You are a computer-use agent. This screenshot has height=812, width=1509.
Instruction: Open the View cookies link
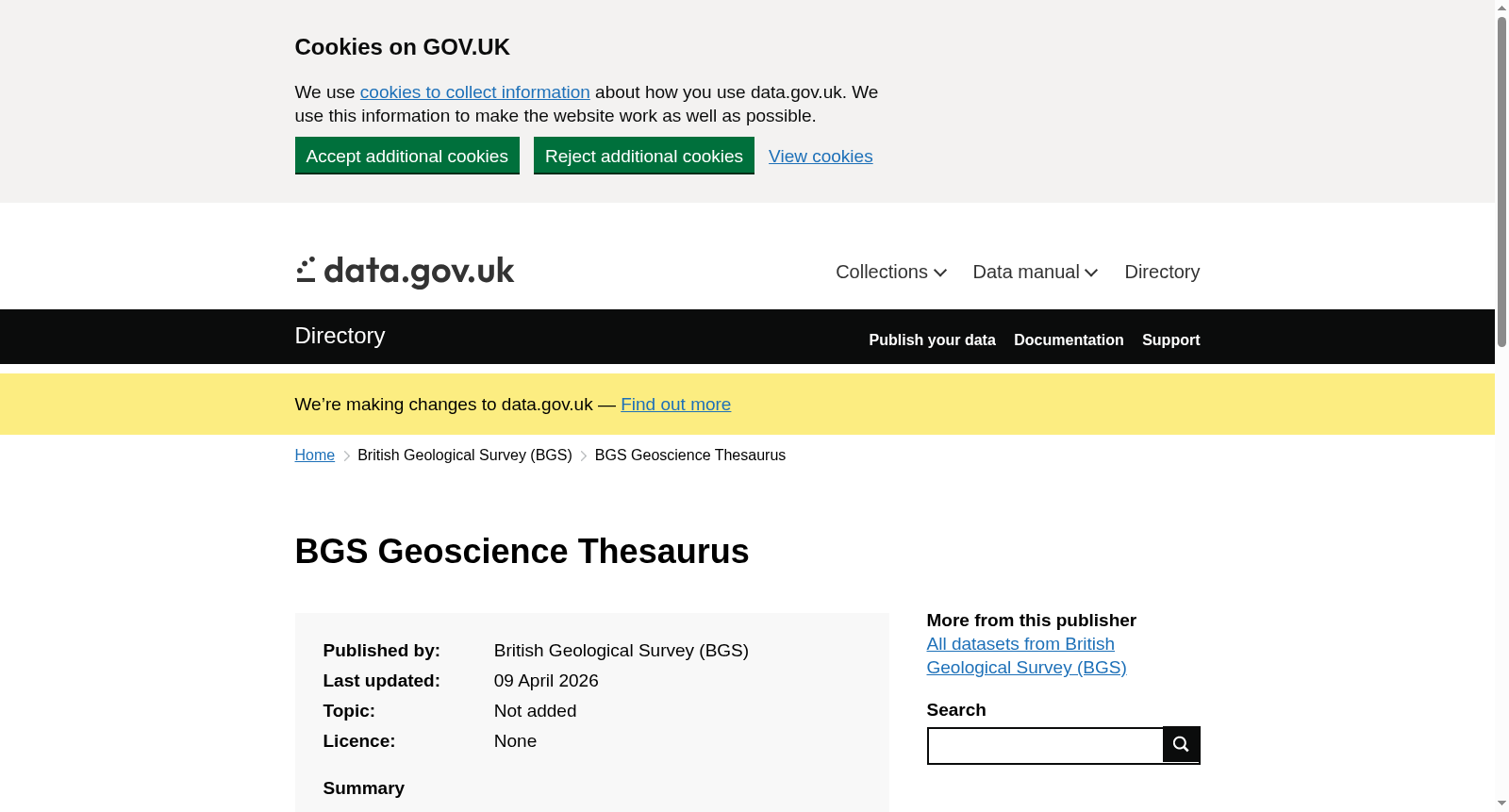click(x=821, y=157)
